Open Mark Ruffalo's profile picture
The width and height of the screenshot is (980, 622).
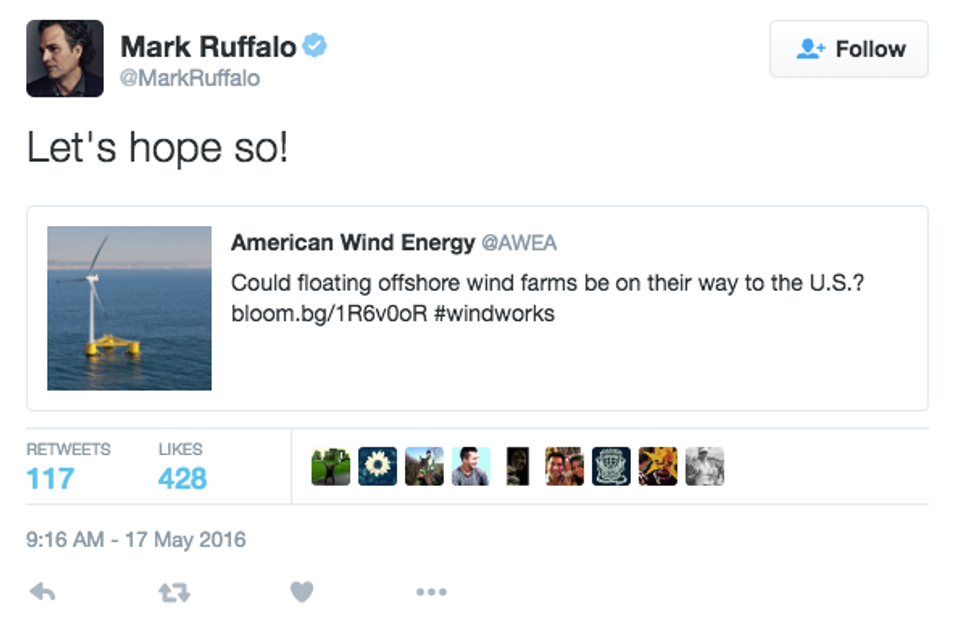point(65,58)
